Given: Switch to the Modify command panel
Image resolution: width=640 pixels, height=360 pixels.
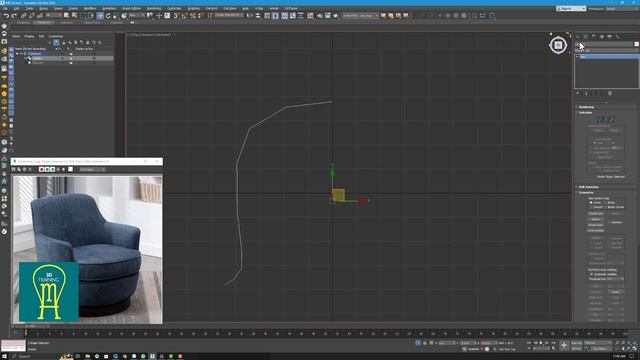Looking at the screenshot, I should click(x=585, y=36).
